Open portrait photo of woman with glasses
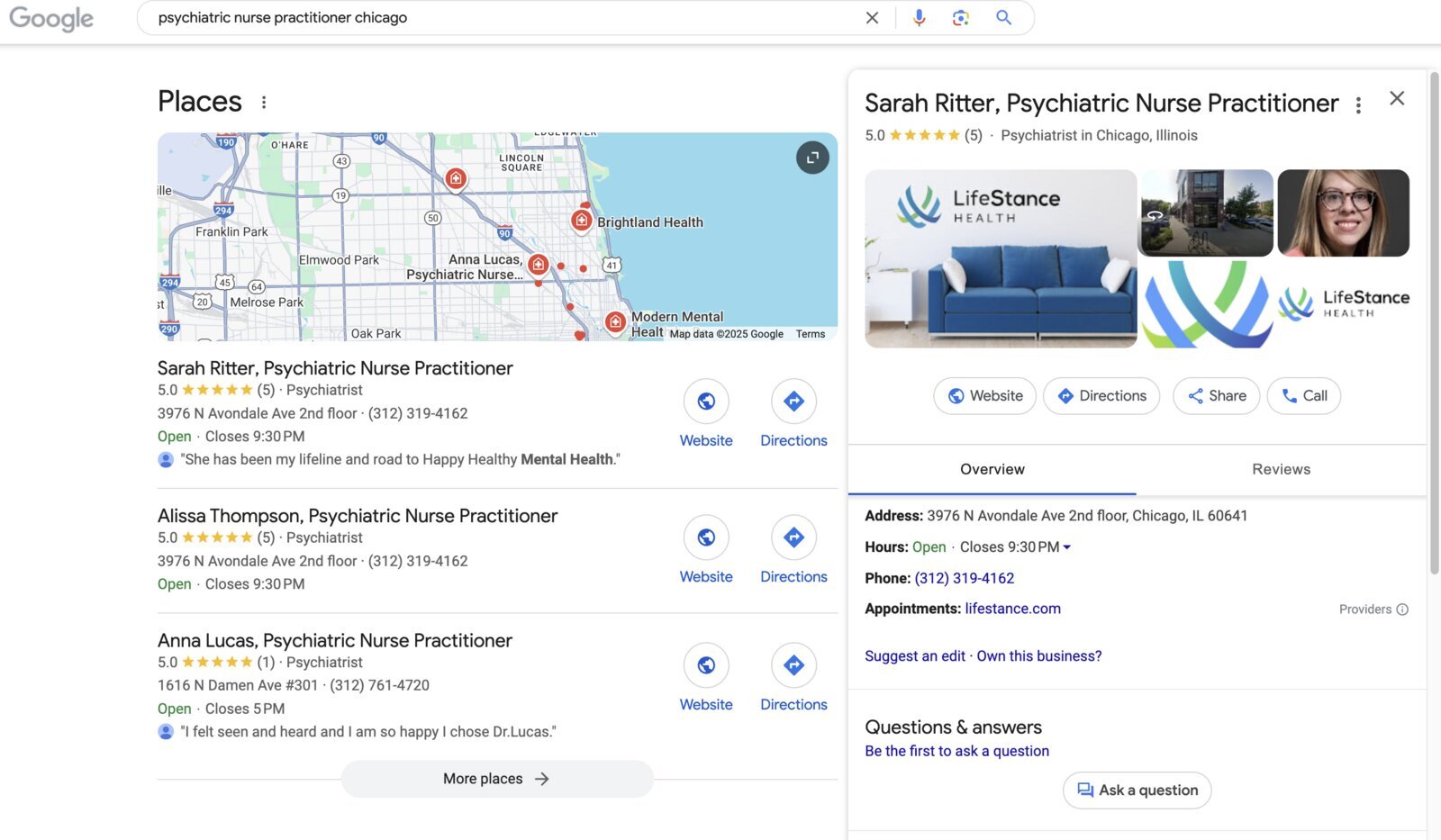This screenshot has height=840, width=1441. (1343, 212)
